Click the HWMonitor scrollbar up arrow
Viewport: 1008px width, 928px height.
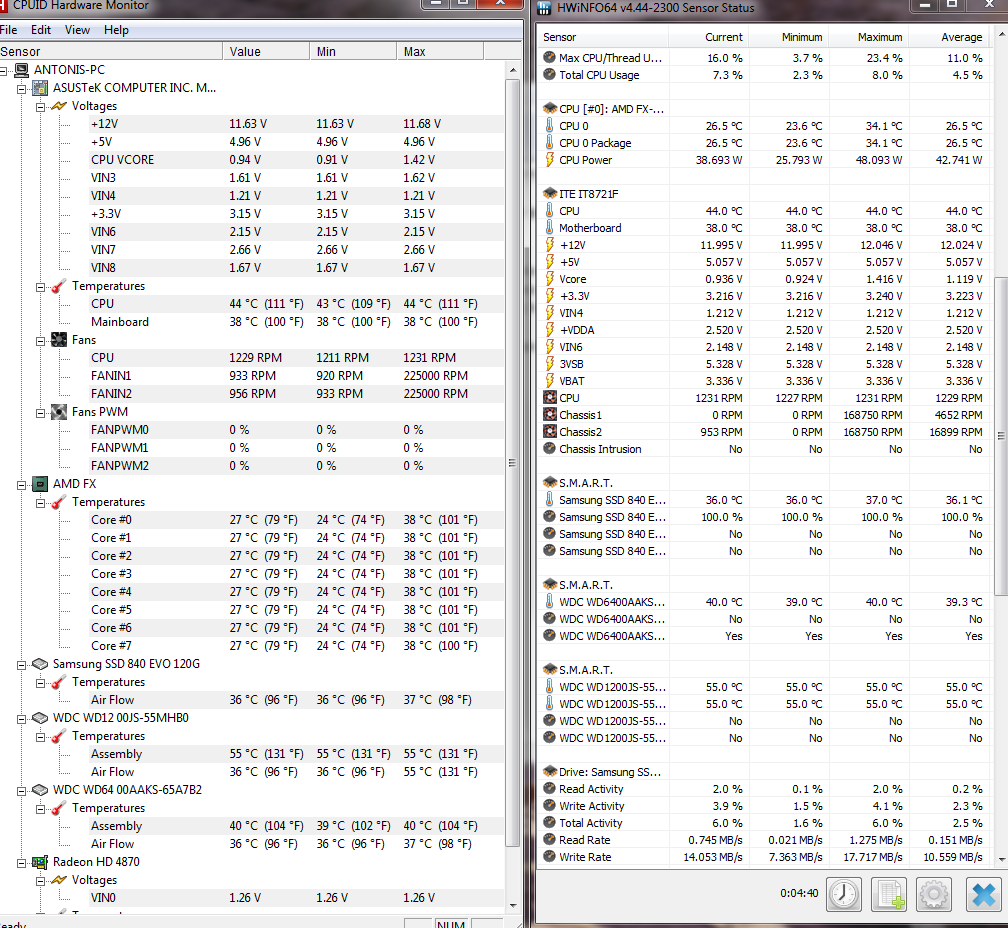tap(513, 69)
